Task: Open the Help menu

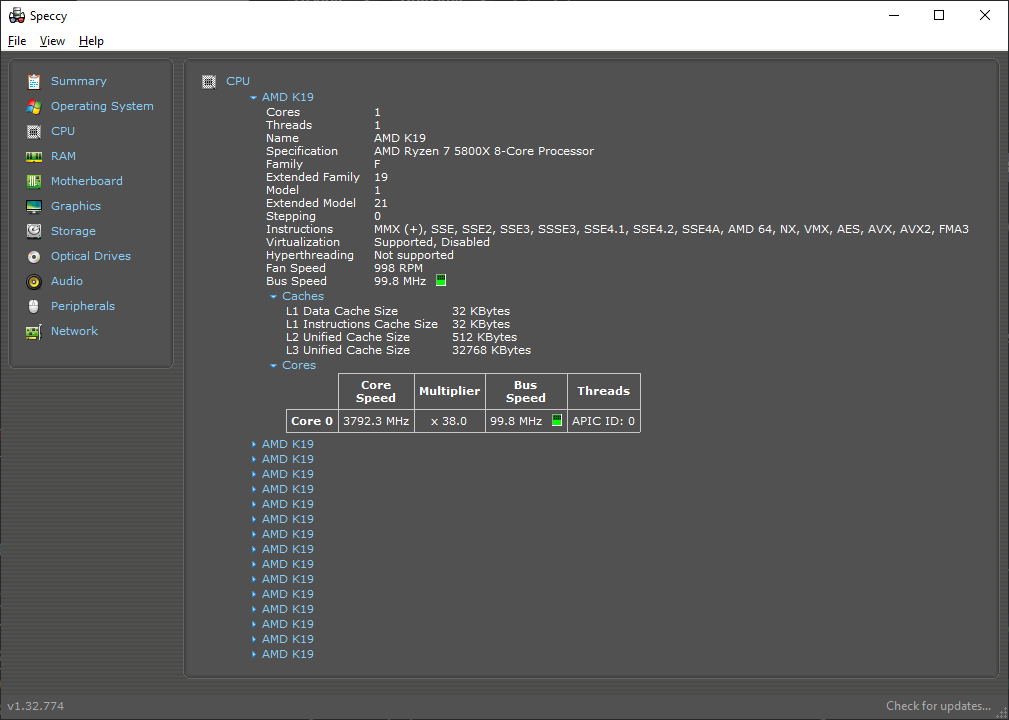Action: pos(91,41)
